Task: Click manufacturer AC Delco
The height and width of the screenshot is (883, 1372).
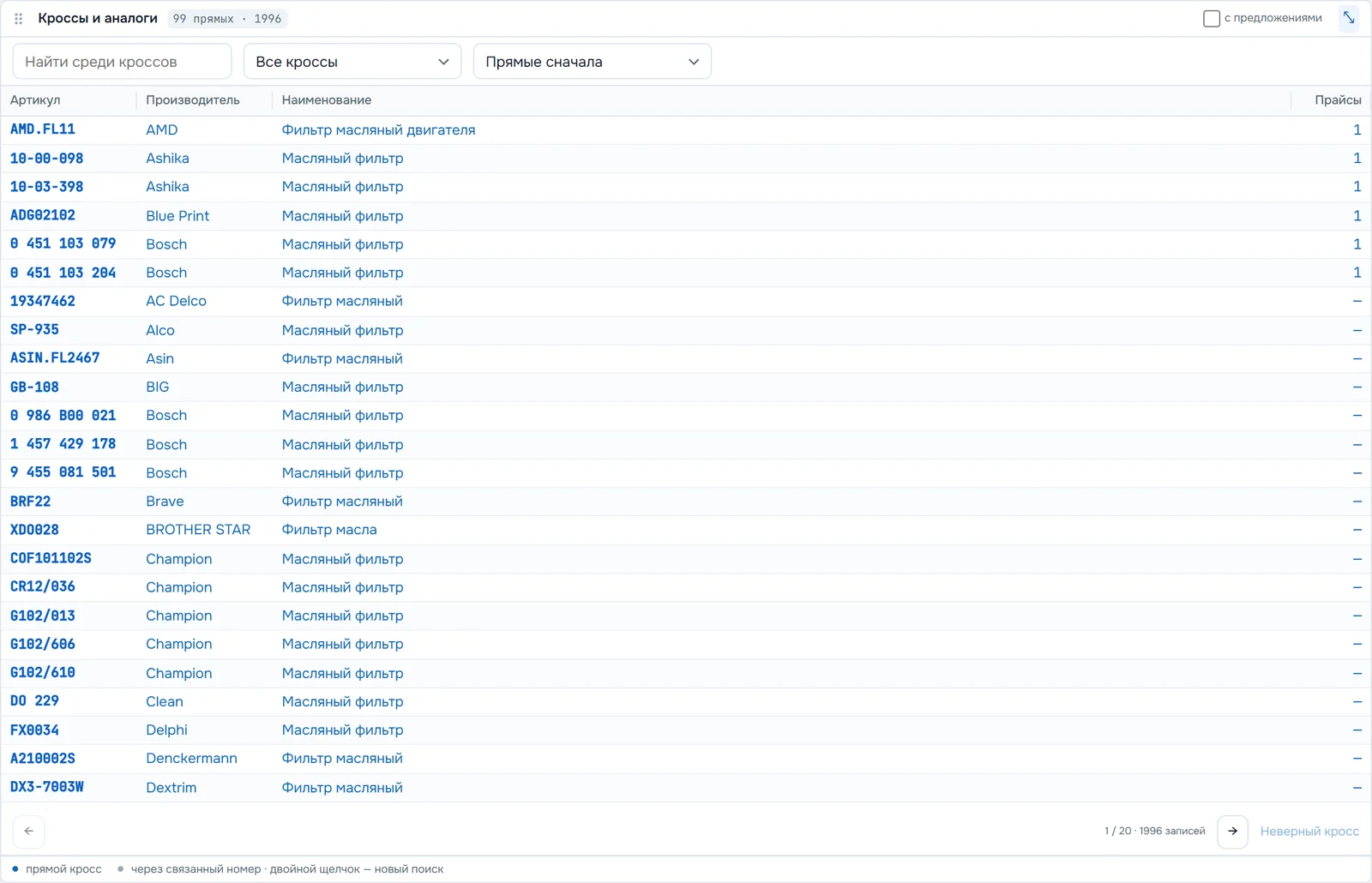Action: point(176,301)
